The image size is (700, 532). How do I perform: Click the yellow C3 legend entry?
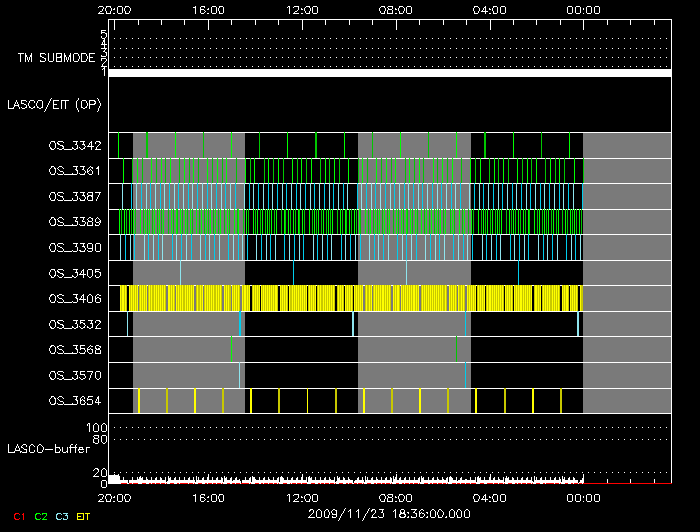[x=63, y=516]
